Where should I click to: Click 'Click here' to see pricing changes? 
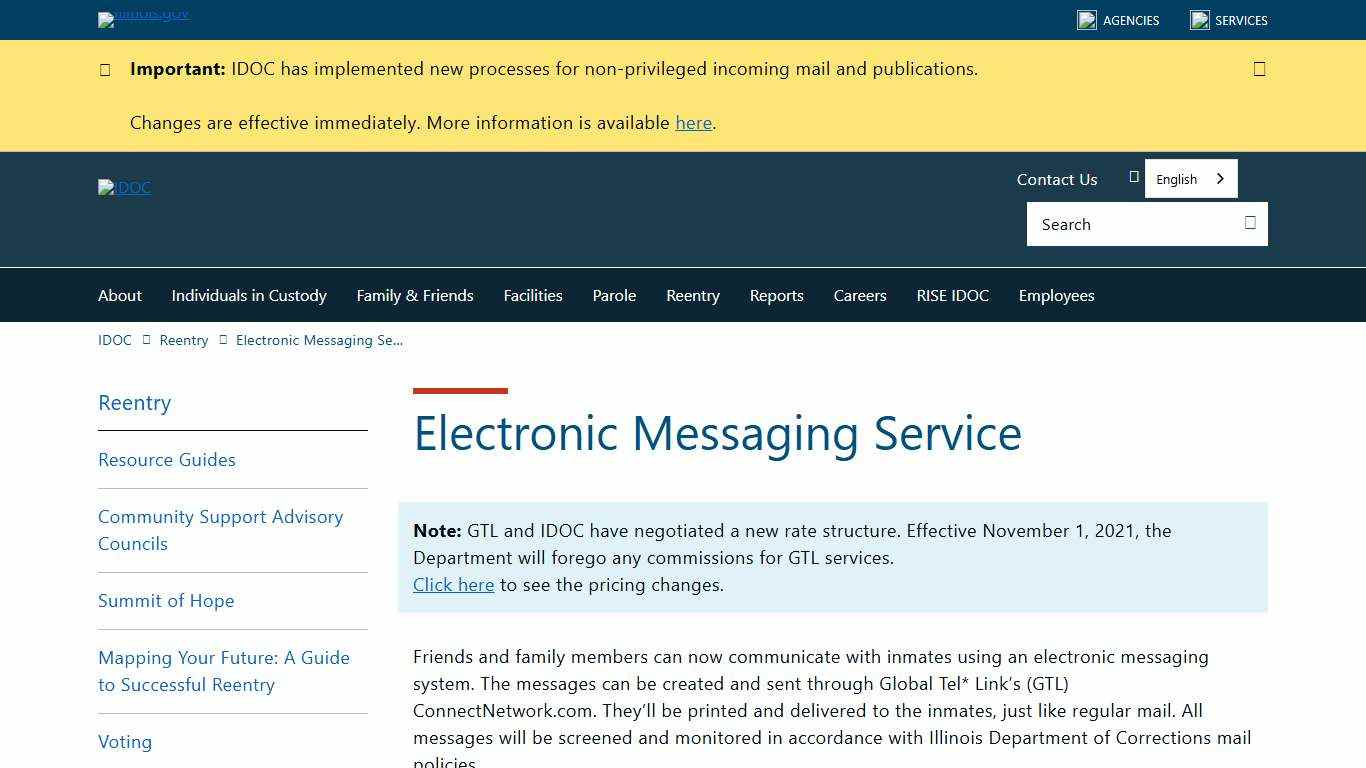point(453,585)
